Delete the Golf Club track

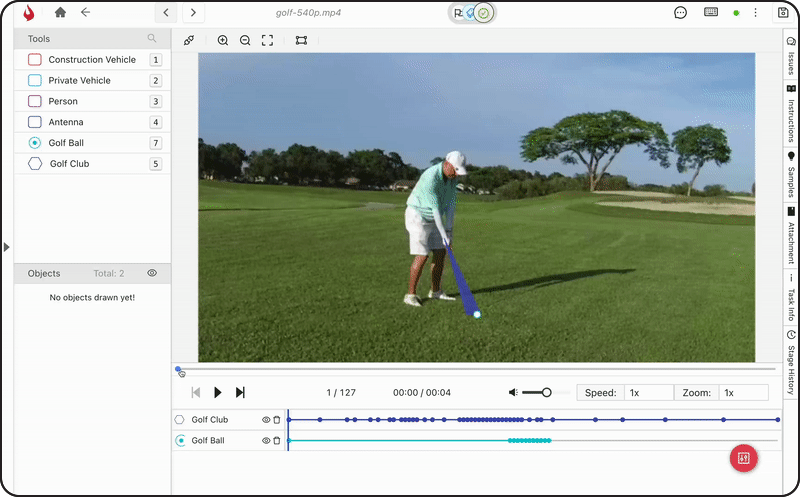pyautogui.click(x=277, y=420)
